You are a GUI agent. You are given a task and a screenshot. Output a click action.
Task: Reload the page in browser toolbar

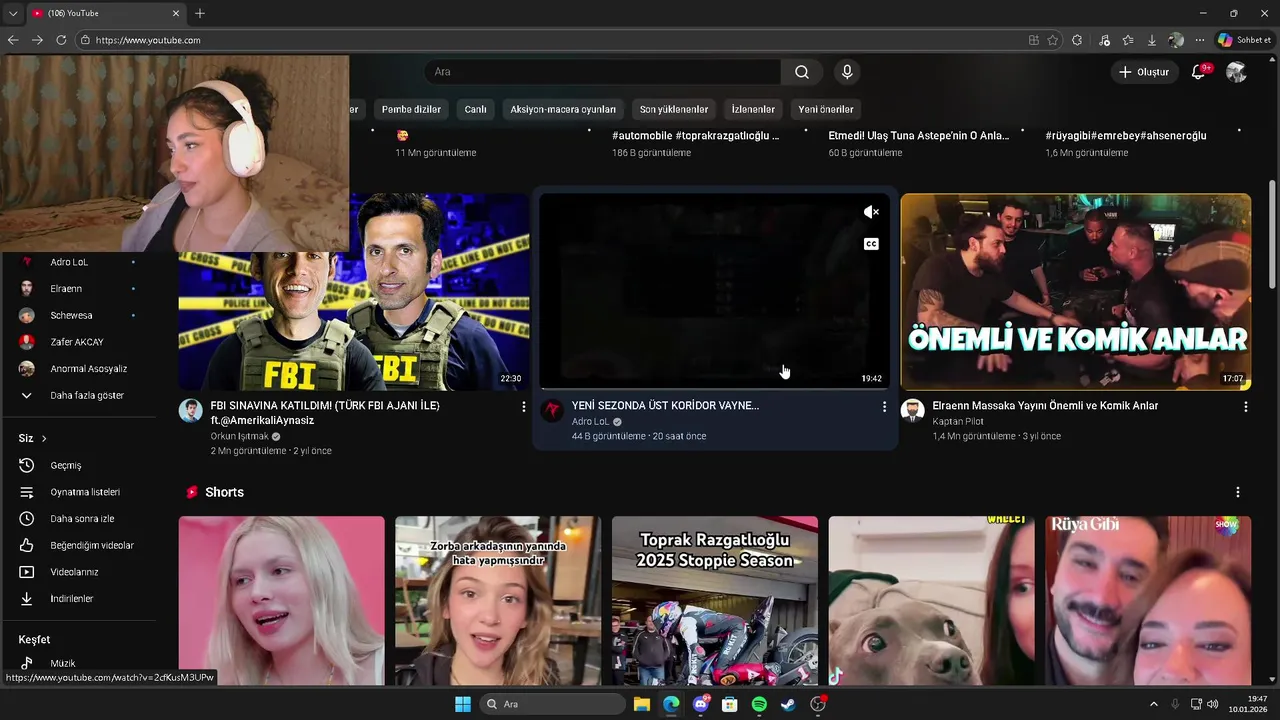[x=61, y=40]
